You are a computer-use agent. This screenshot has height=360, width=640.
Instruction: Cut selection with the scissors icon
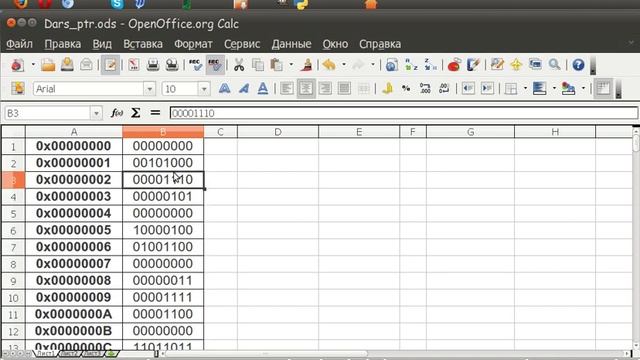239,65
